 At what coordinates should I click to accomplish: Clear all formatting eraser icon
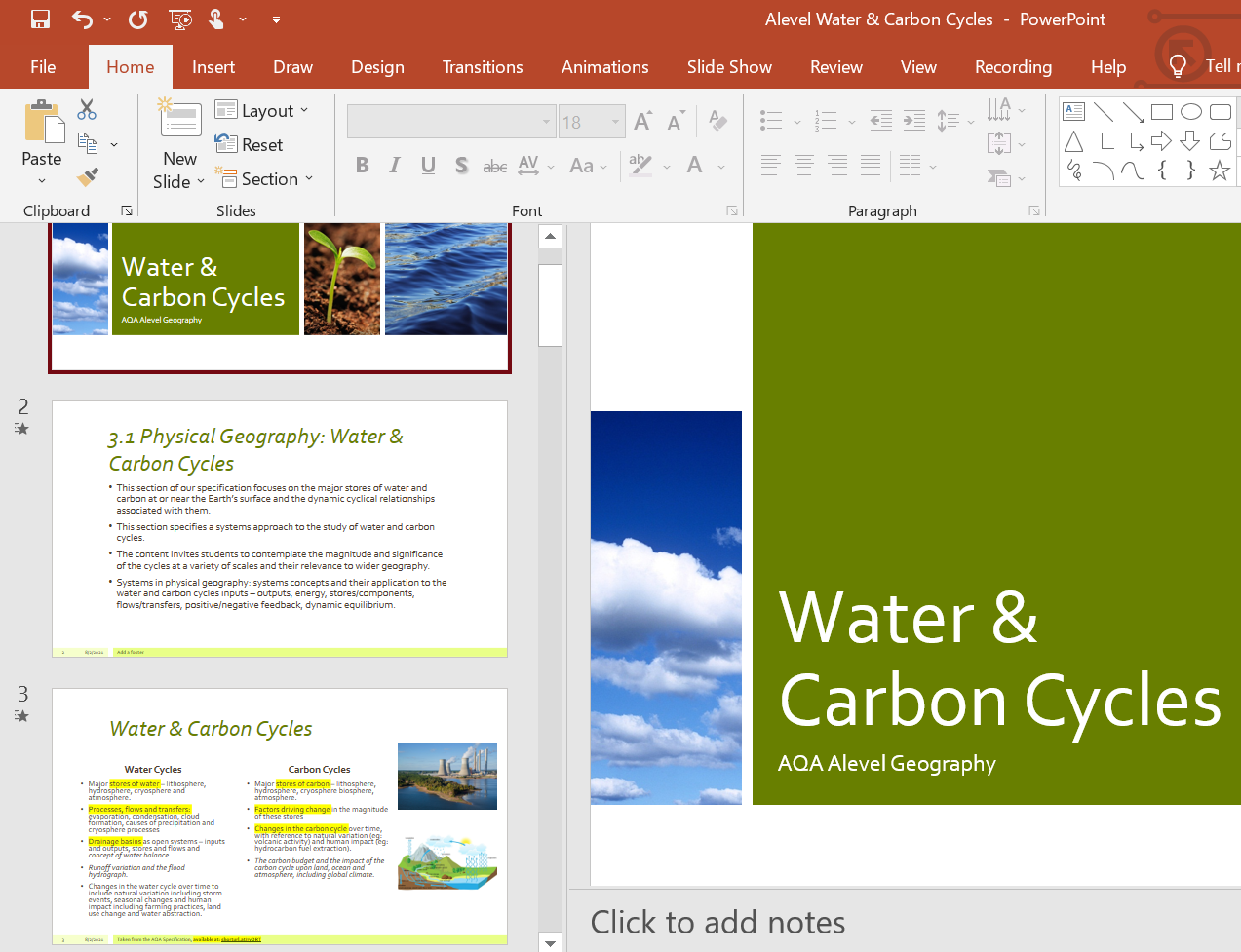(x=718, y=121)
